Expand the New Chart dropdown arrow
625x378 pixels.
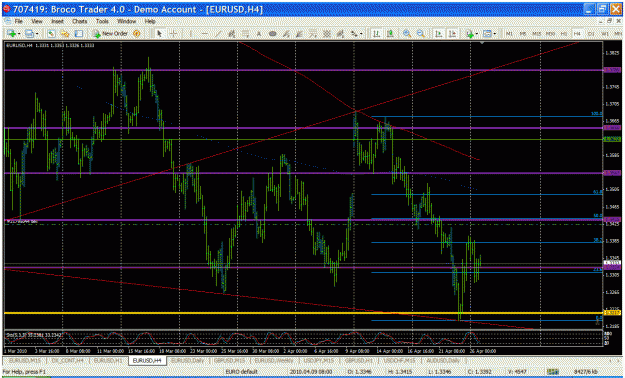tap(18, 34)
